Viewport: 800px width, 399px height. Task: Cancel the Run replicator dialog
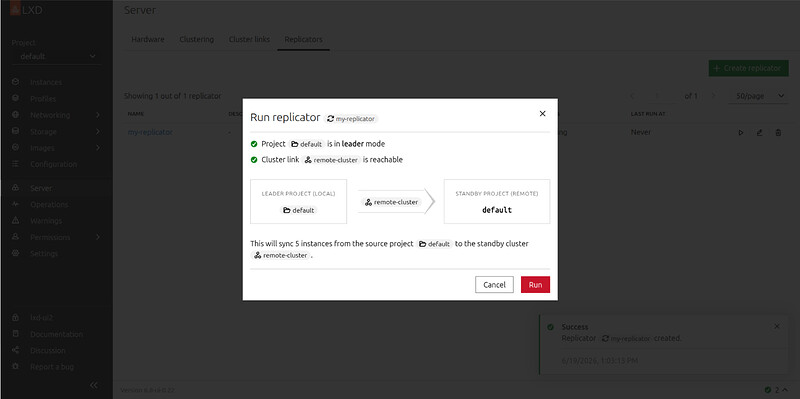pos(494,285)
